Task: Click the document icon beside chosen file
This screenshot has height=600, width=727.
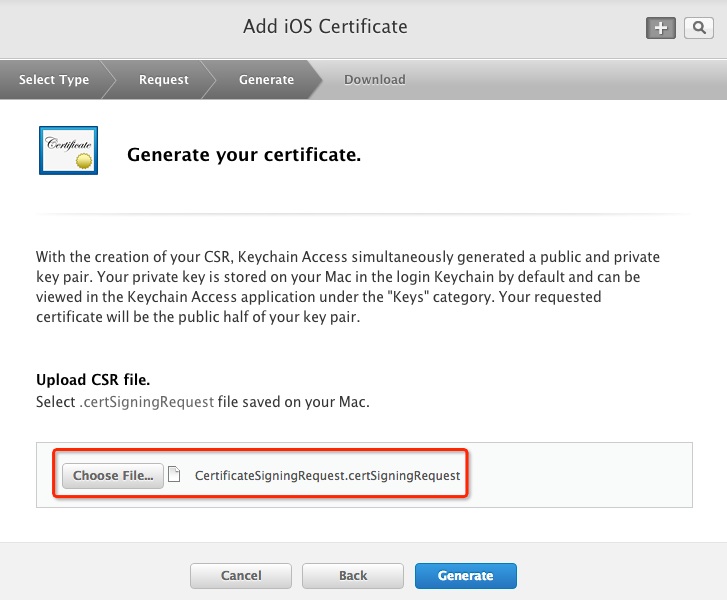Action: (x=174, y=476)
